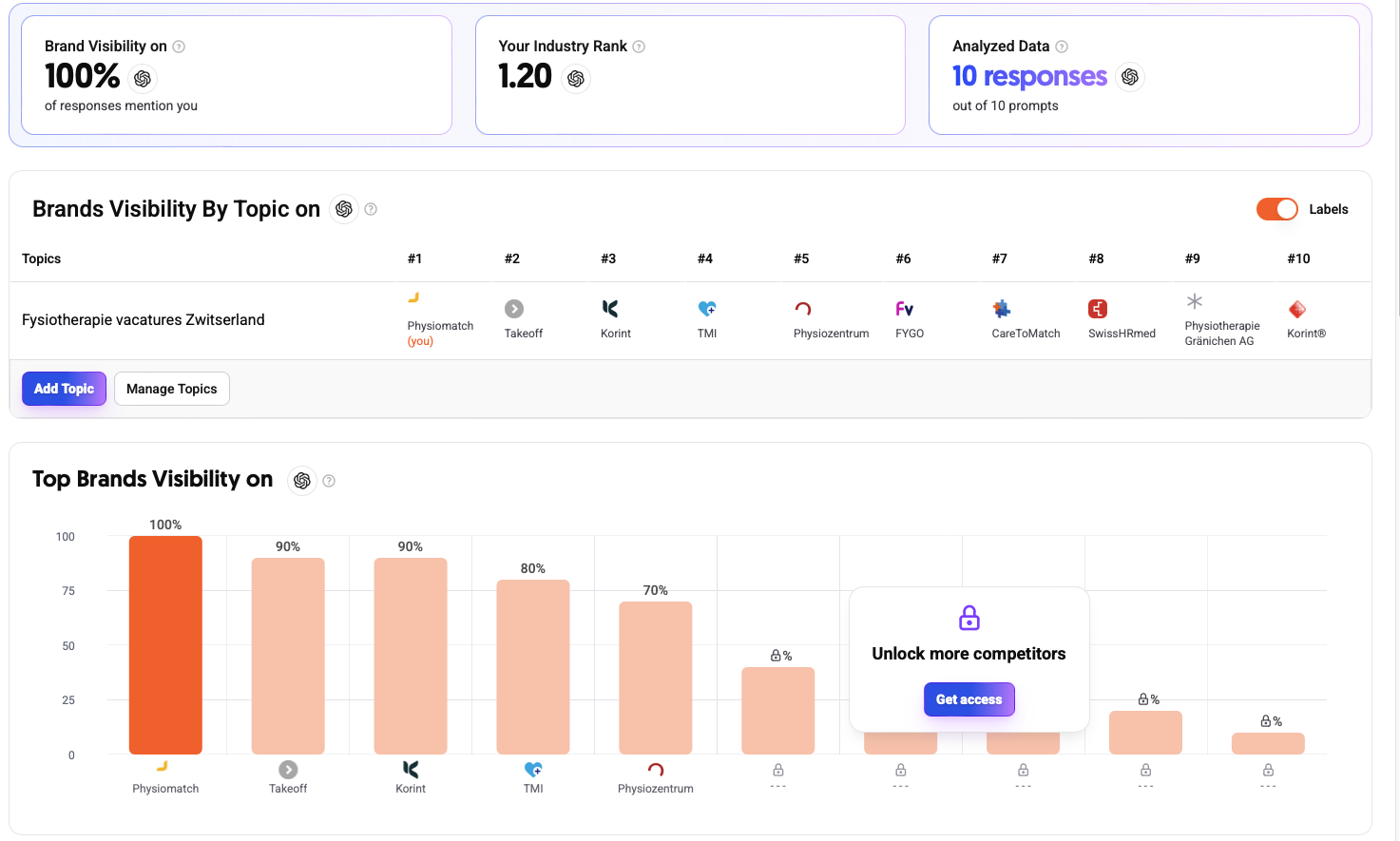Select the Physiomatch 100% bar
Viewport: 1400px width, 841px height.
[x=165, y=645]
